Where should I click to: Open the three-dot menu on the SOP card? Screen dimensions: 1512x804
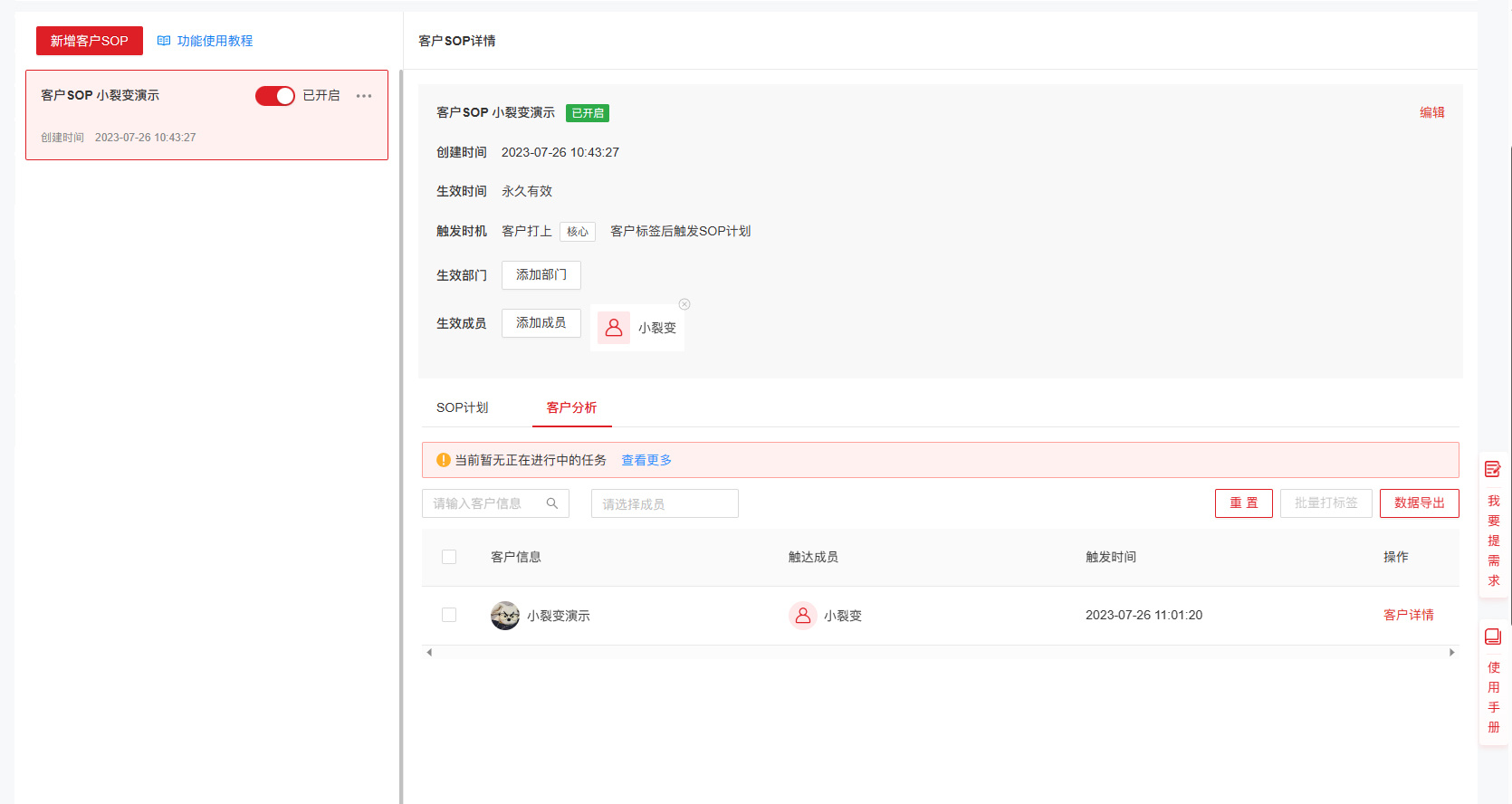[x=364, y=96]
